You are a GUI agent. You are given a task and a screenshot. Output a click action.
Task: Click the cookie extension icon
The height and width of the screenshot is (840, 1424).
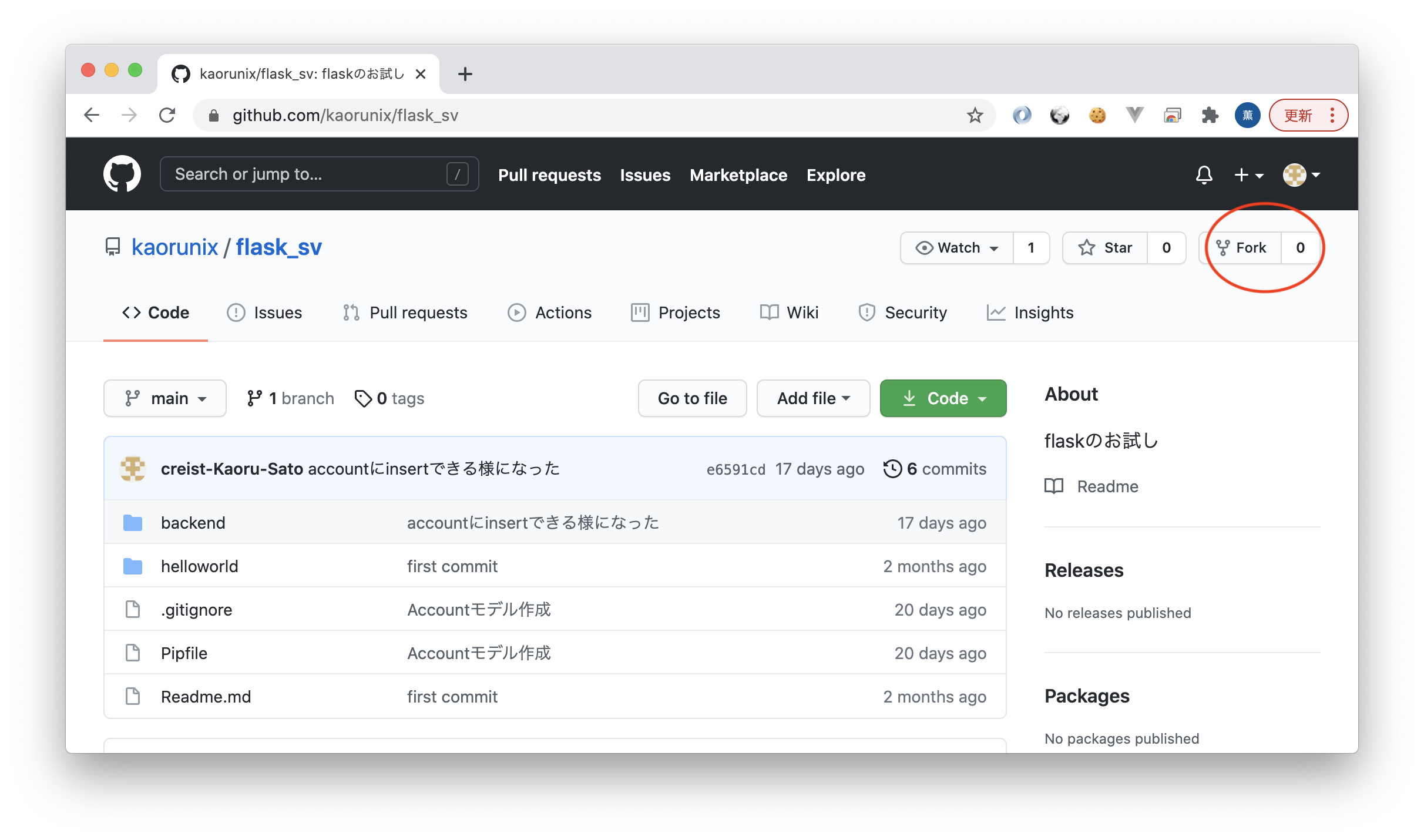pos(1097,115)
